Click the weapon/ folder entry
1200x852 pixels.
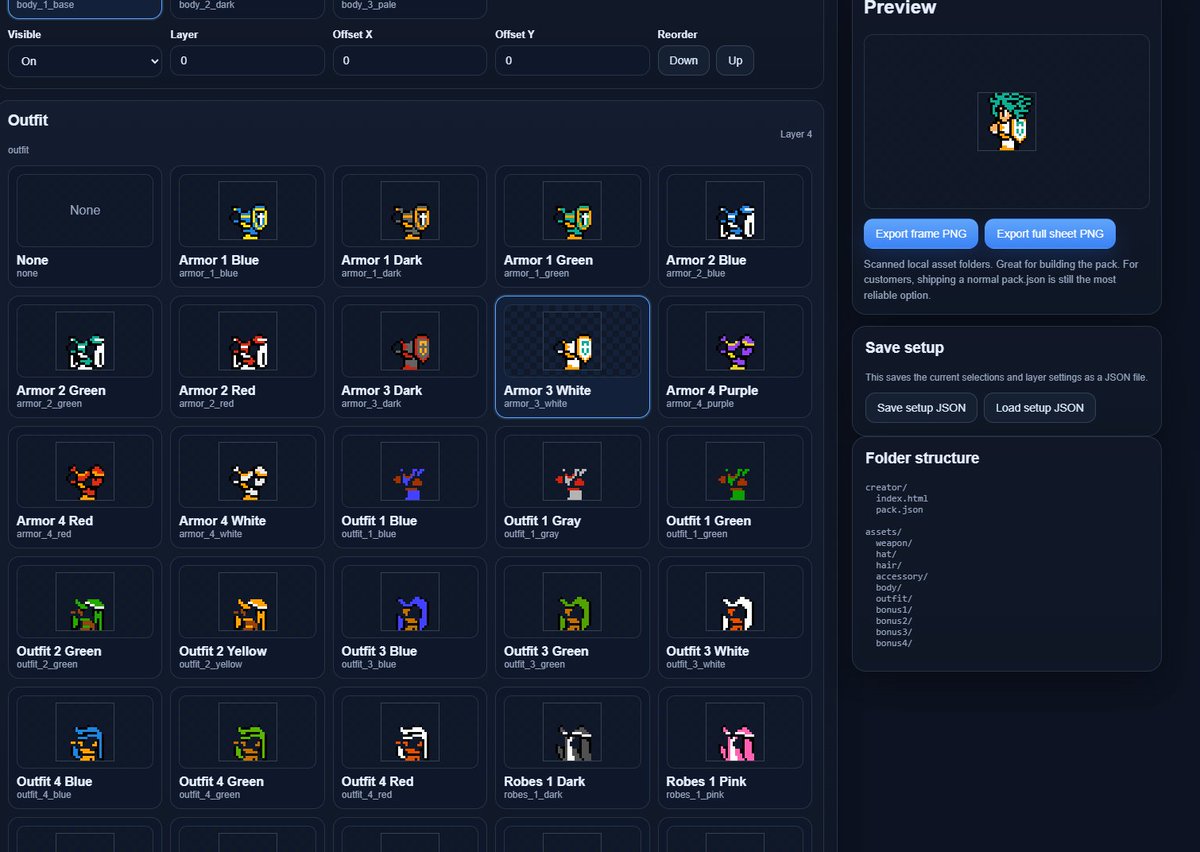[x=894, y=543]
